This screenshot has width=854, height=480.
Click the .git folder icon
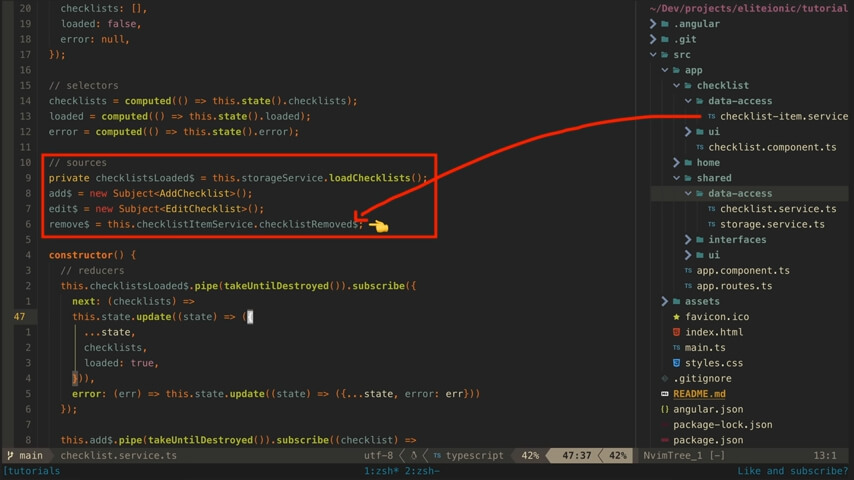tap(665, 39)
